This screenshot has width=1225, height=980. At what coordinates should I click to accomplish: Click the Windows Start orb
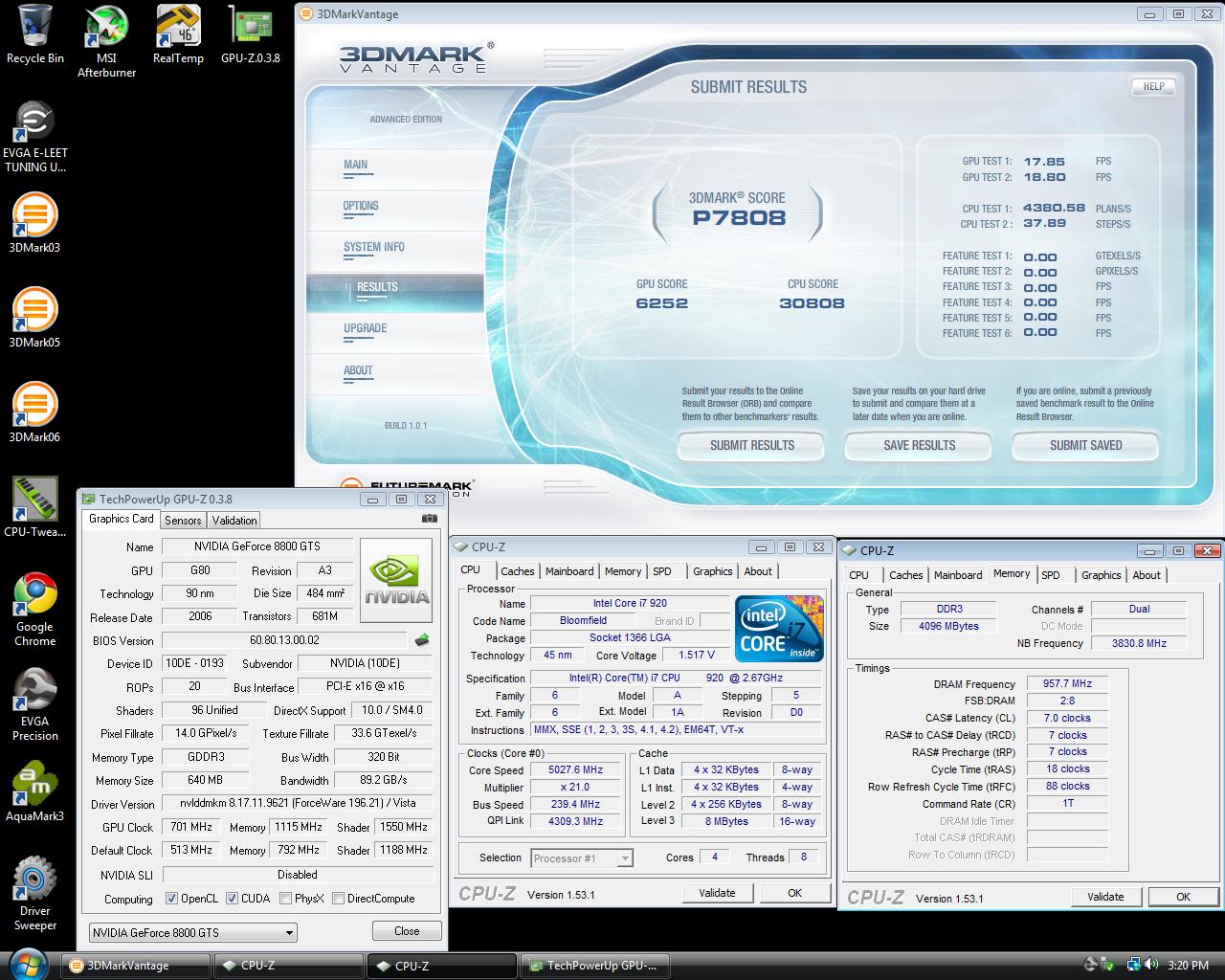27,965
